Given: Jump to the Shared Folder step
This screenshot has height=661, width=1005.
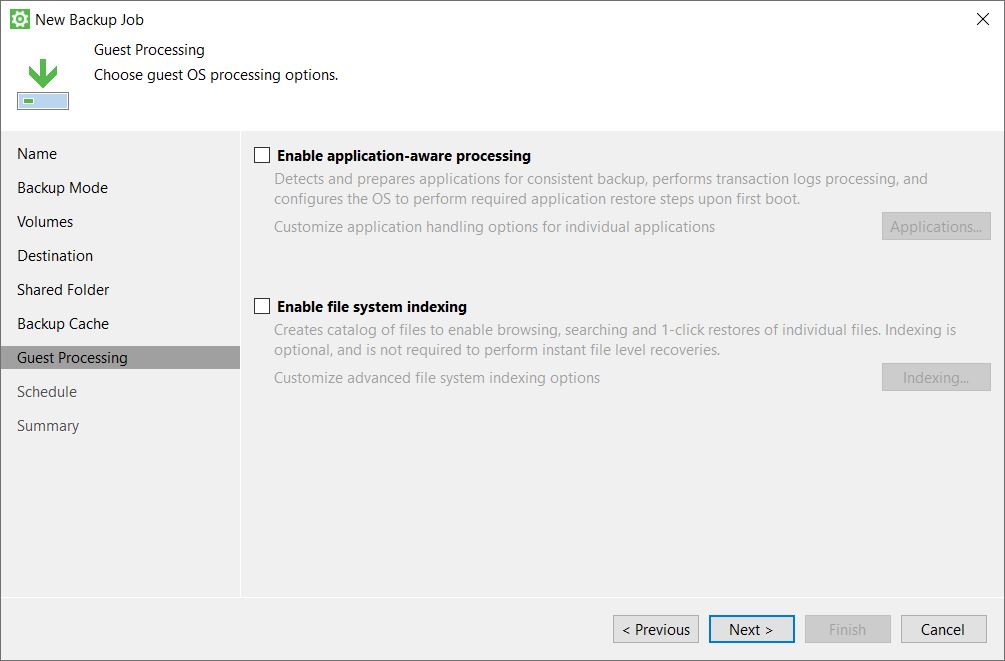Looking at the screenshot, I should pyautogui.click(x=63, y=290).
